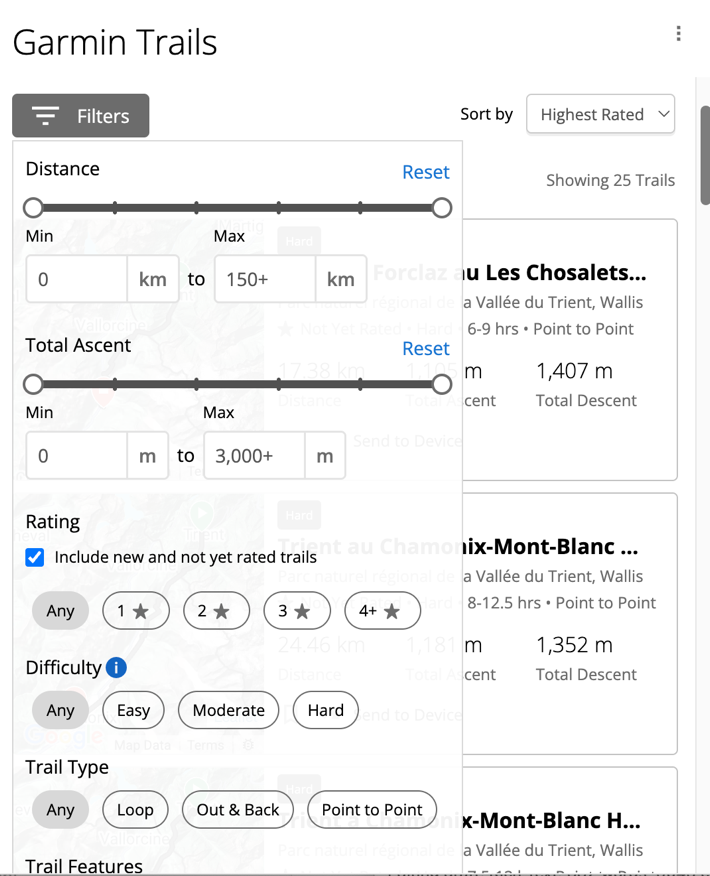Focus the Distance Max 150+ field
Image resolution: width=710 pixels, height=876 pixels.
point(265,279)
